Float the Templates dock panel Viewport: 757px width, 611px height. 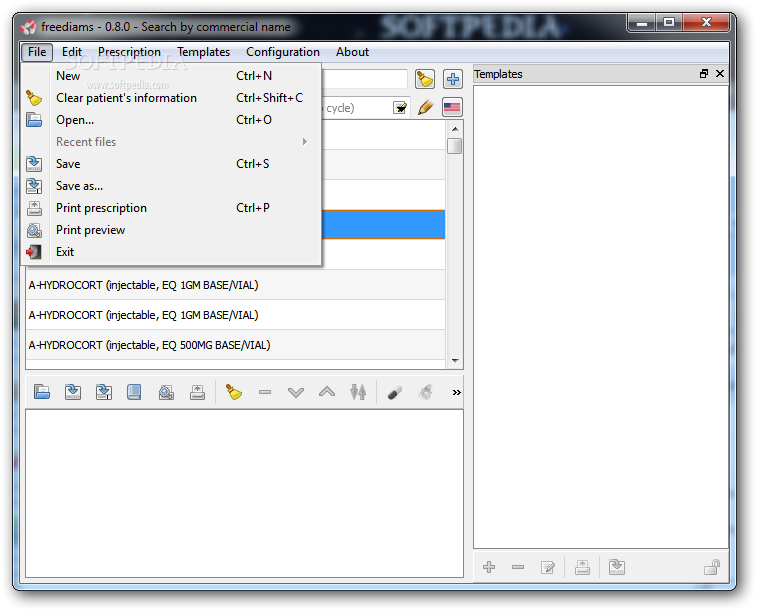tap(704, 73)
